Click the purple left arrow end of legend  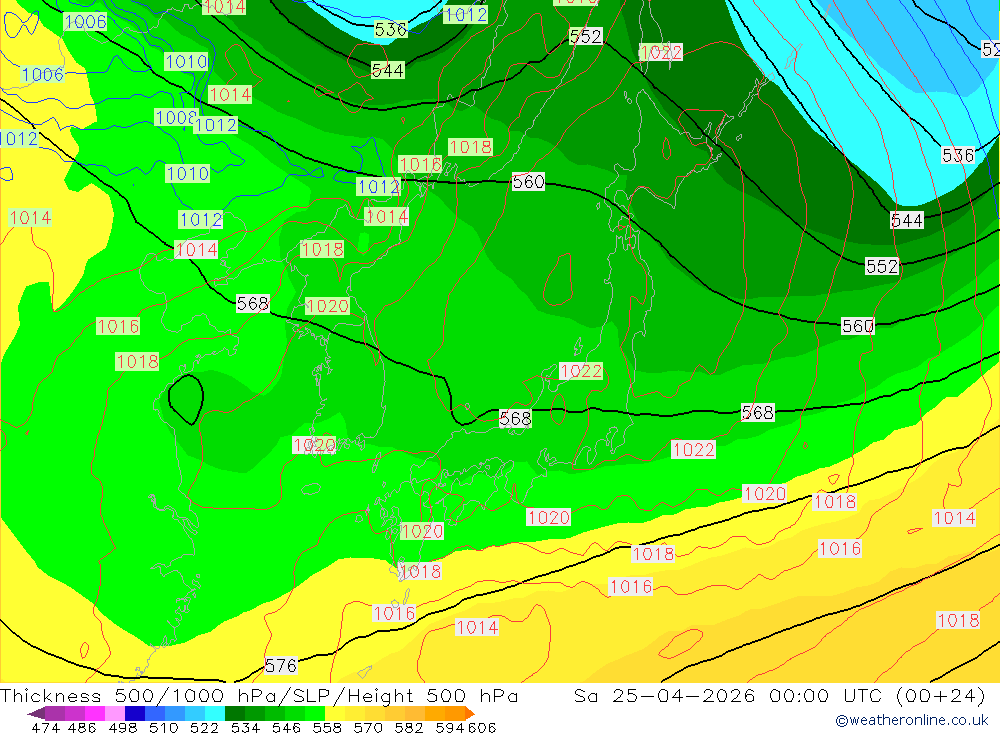click(36, 713)
